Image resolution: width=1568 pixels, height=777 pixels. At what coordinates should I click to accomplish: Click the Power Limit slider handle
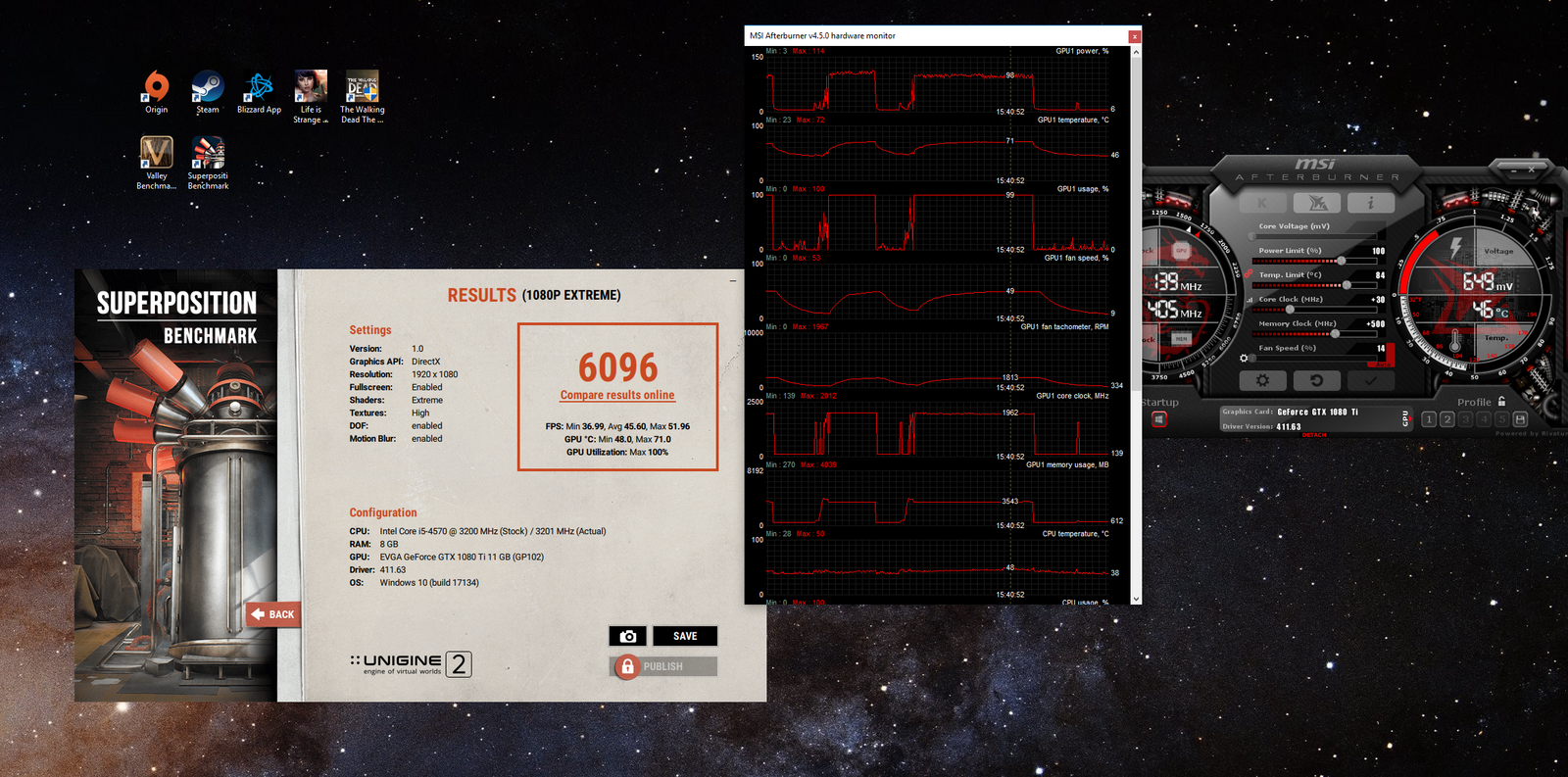click(x=1342, y=261)
